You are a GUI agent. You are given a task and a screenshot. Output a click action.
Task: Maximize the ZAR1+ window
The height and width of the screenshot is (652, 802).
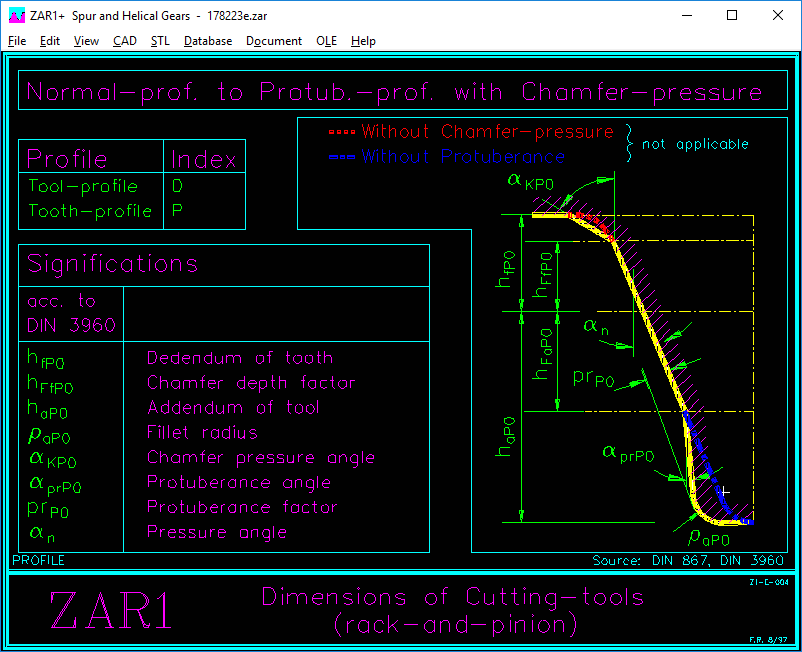(x=732, y=15)
